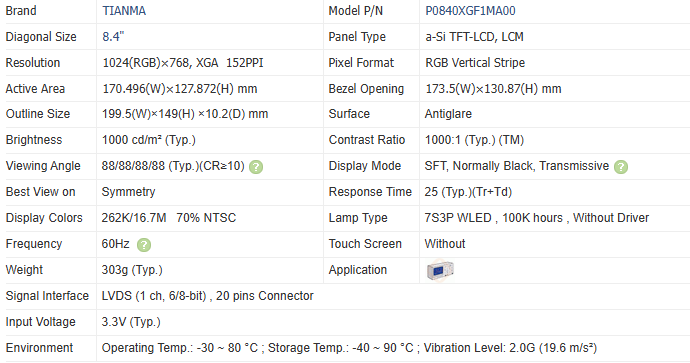Viewport: 690px width, 363px height.
Task: Click the help icon next to 60Hz frequency
Action: 144,245
